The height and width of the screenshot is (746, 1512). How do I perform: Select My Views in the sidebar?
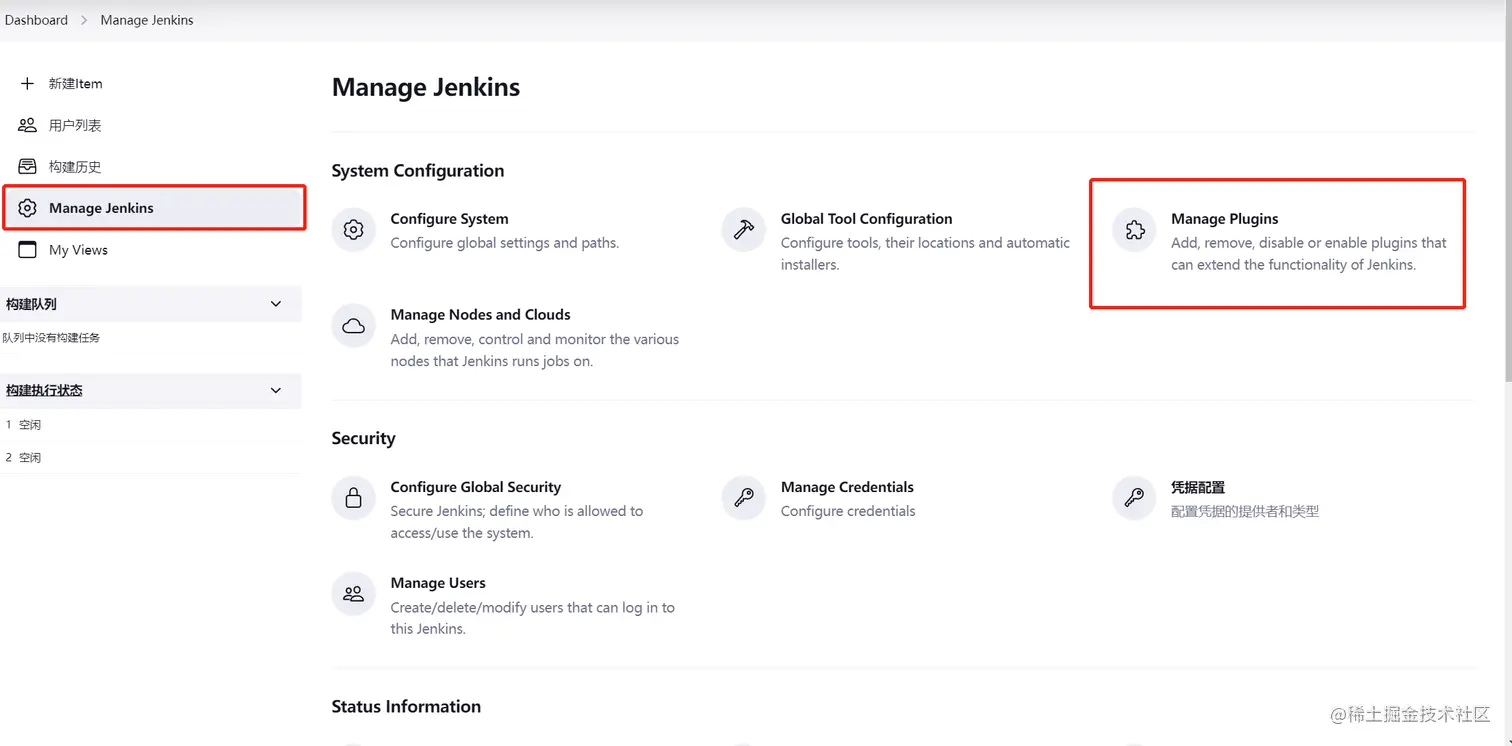tap(78, 250)
